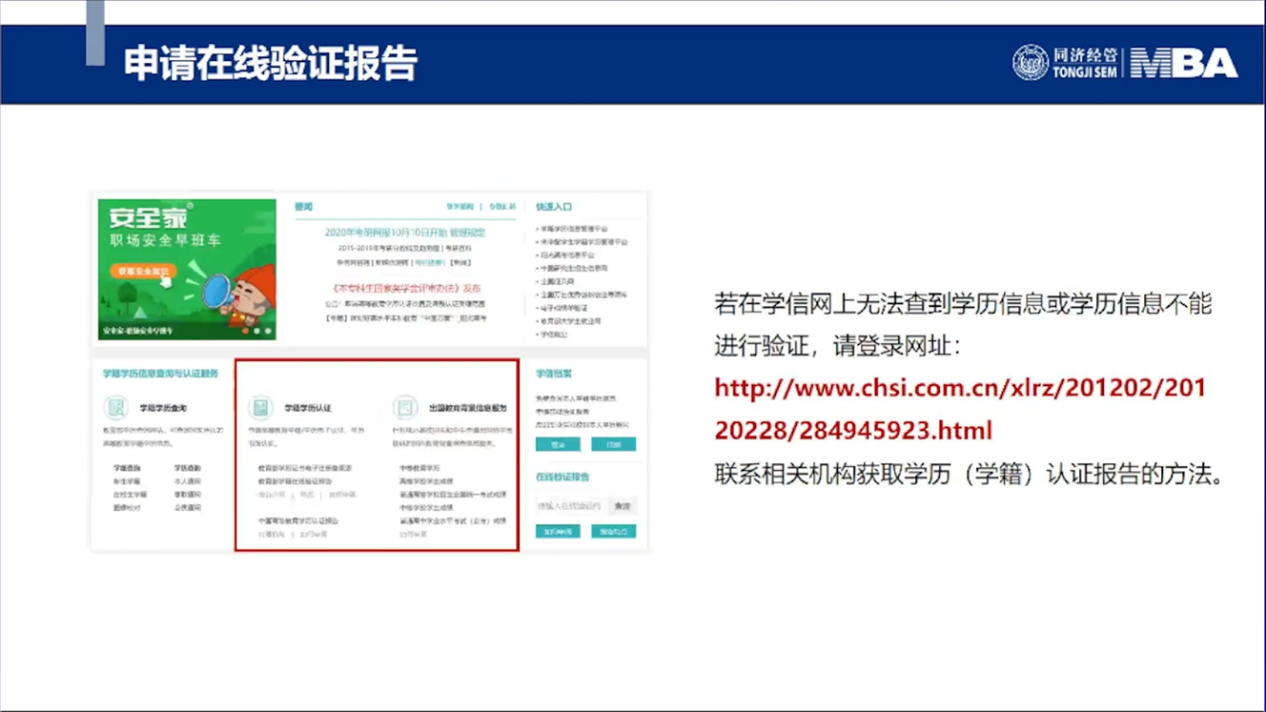Open the 2020年考研网报 headline link
The width and height of the screenshot is (1266, 712).
click(x=405, y=233)
